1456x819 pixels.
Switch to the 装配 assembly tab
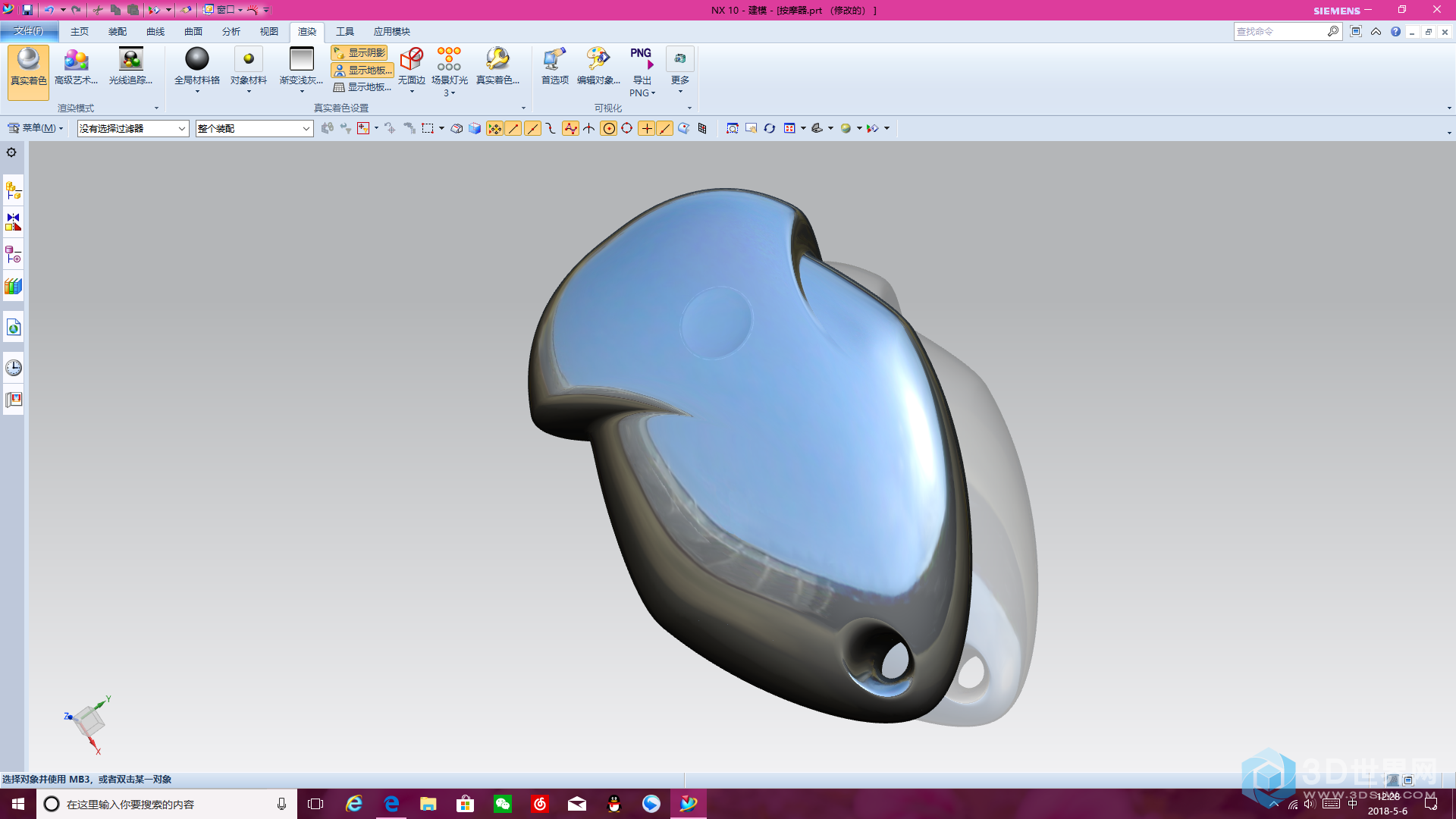[x=117, y=31]
